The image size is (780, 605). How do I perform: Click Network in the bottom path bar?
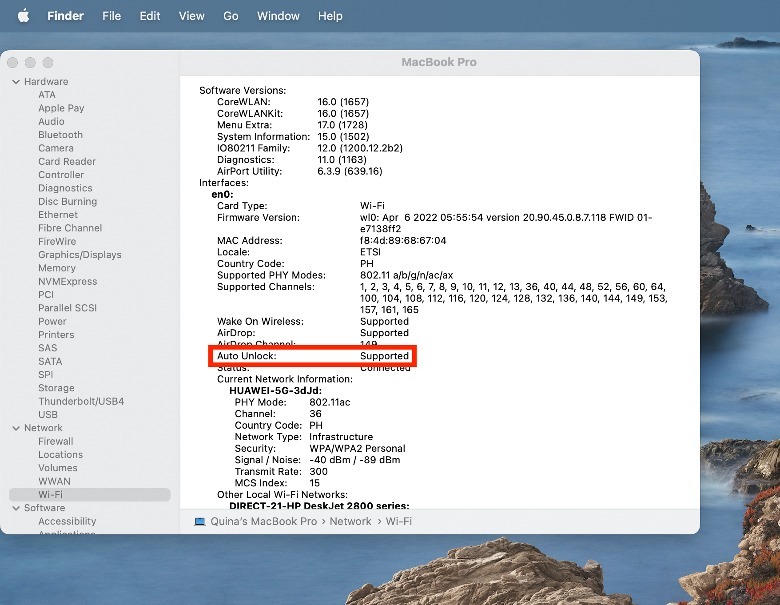pos(350,521)
